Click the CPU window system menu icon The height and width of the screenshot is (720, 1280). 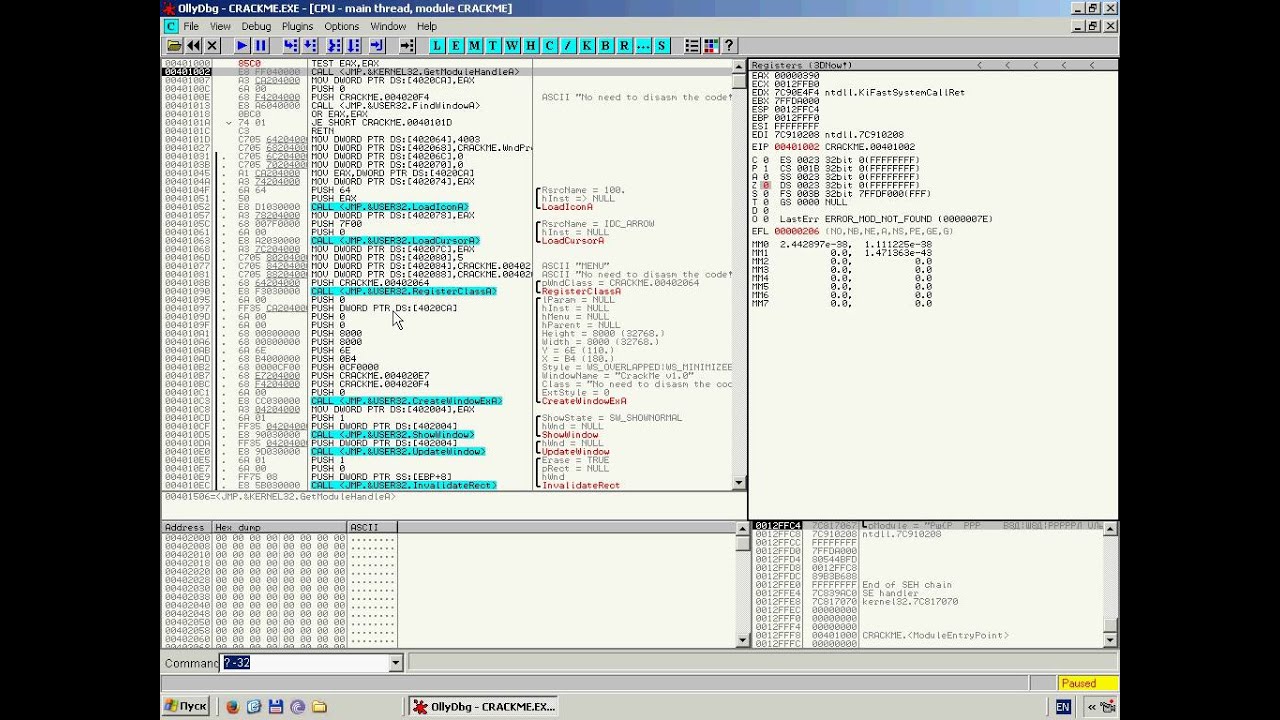(x=171, y=26)
